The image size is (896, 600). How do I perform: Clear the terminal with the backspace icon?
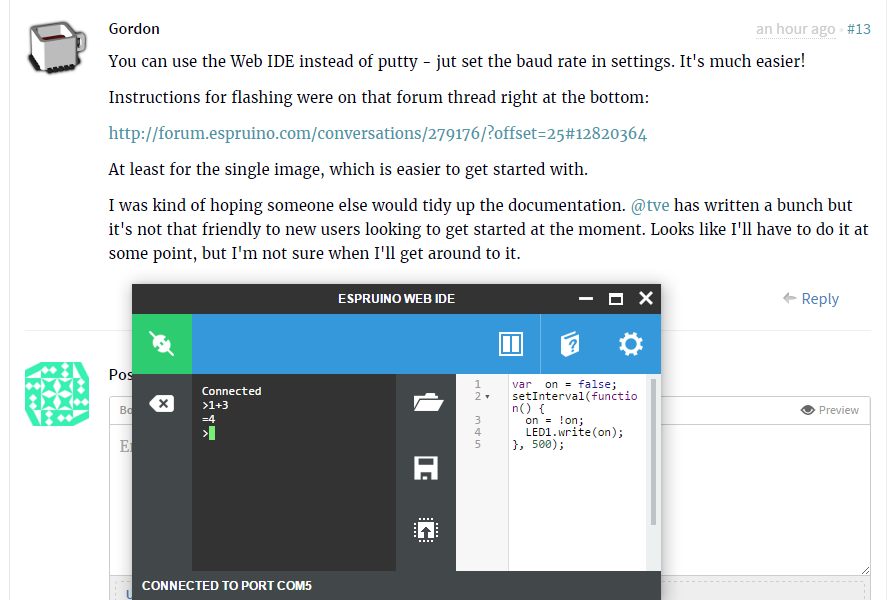(x=162, y=403)
